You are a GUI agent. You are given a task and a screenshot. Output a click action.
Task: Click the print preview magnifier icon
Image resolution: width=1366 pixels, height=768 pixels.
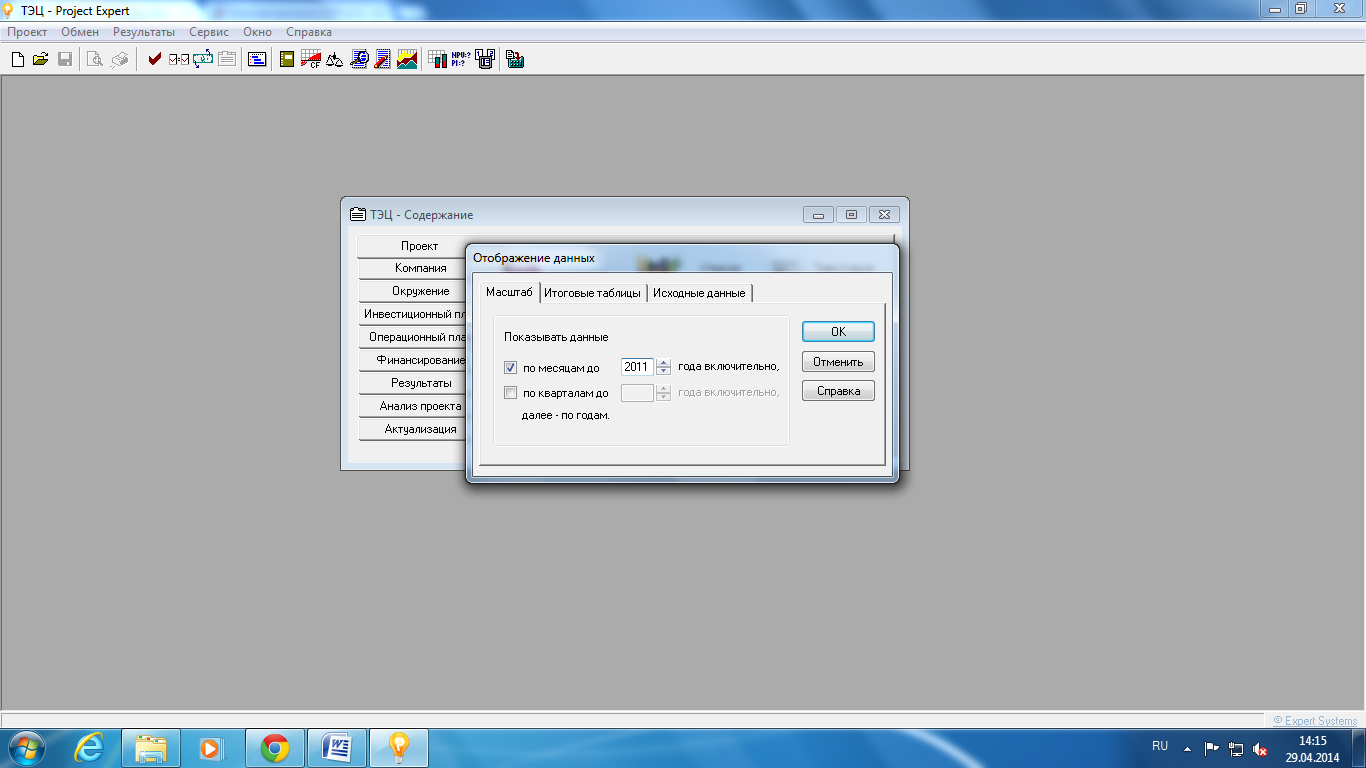point(95,60)
